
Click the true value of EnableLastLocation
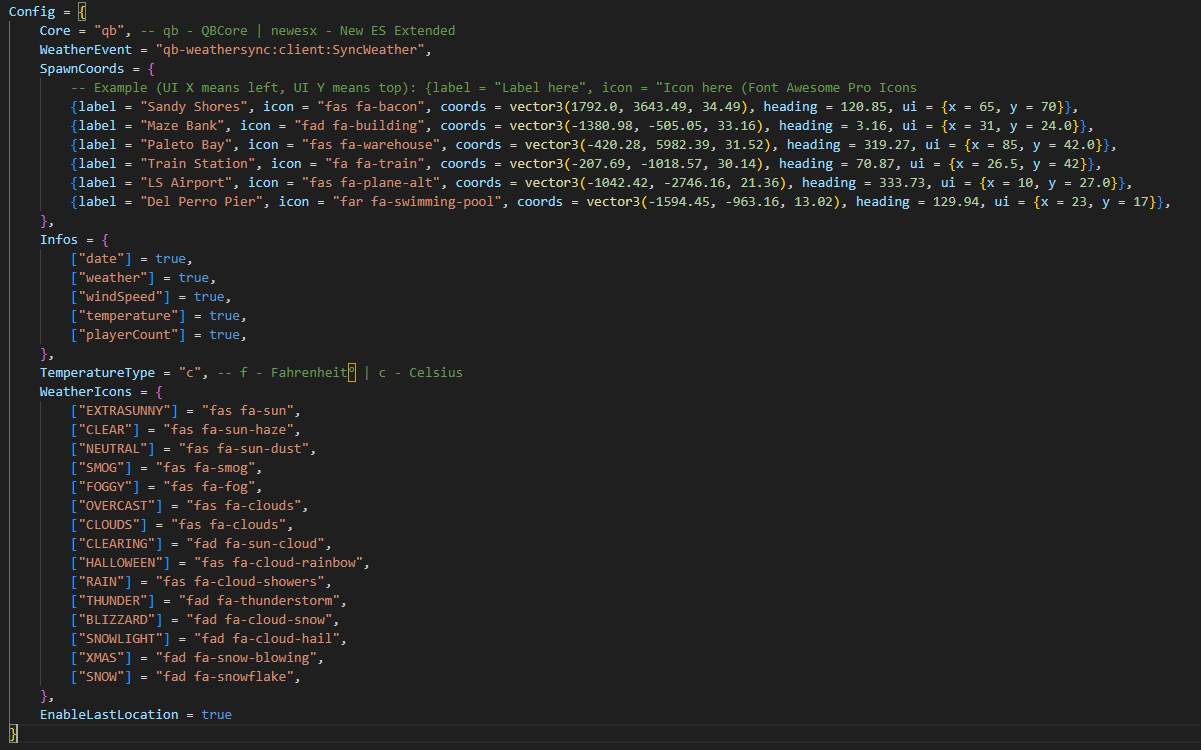[x=216, y=714]
